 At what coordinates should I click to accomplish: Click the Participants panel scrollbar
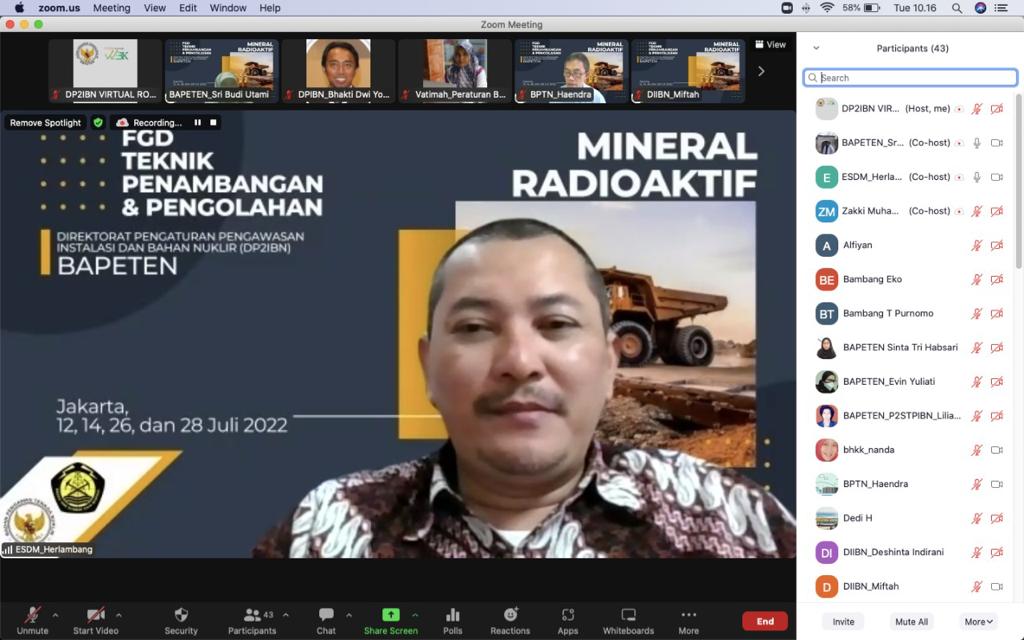(1018, 180)
